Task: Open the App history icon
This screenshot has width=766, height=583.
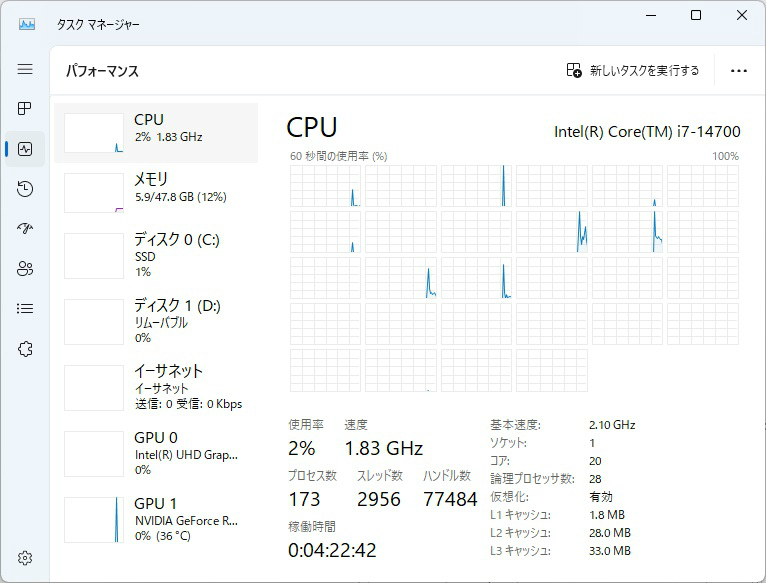Action: pos(25,189)
